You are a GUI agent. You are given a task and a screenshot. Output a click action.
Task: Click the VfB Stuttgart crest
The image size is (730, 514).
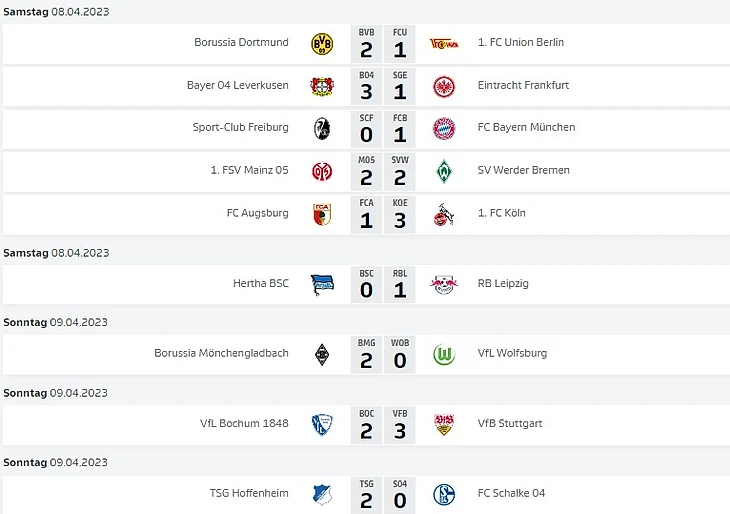[443, 424]
